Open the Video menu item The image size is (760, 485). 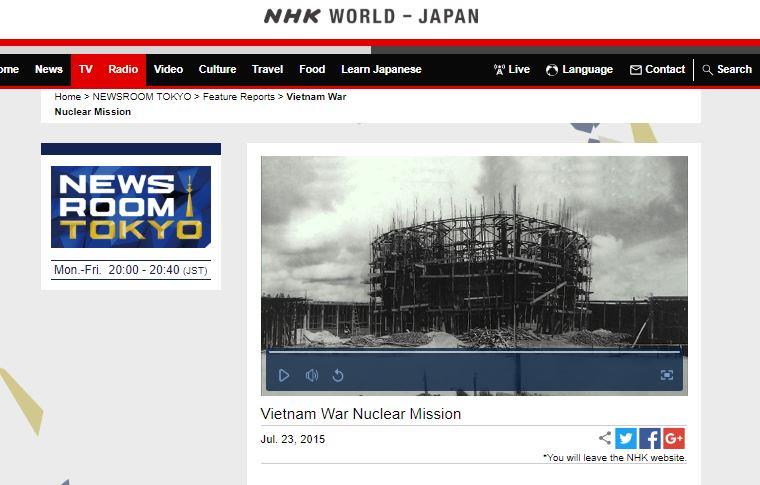168,69
